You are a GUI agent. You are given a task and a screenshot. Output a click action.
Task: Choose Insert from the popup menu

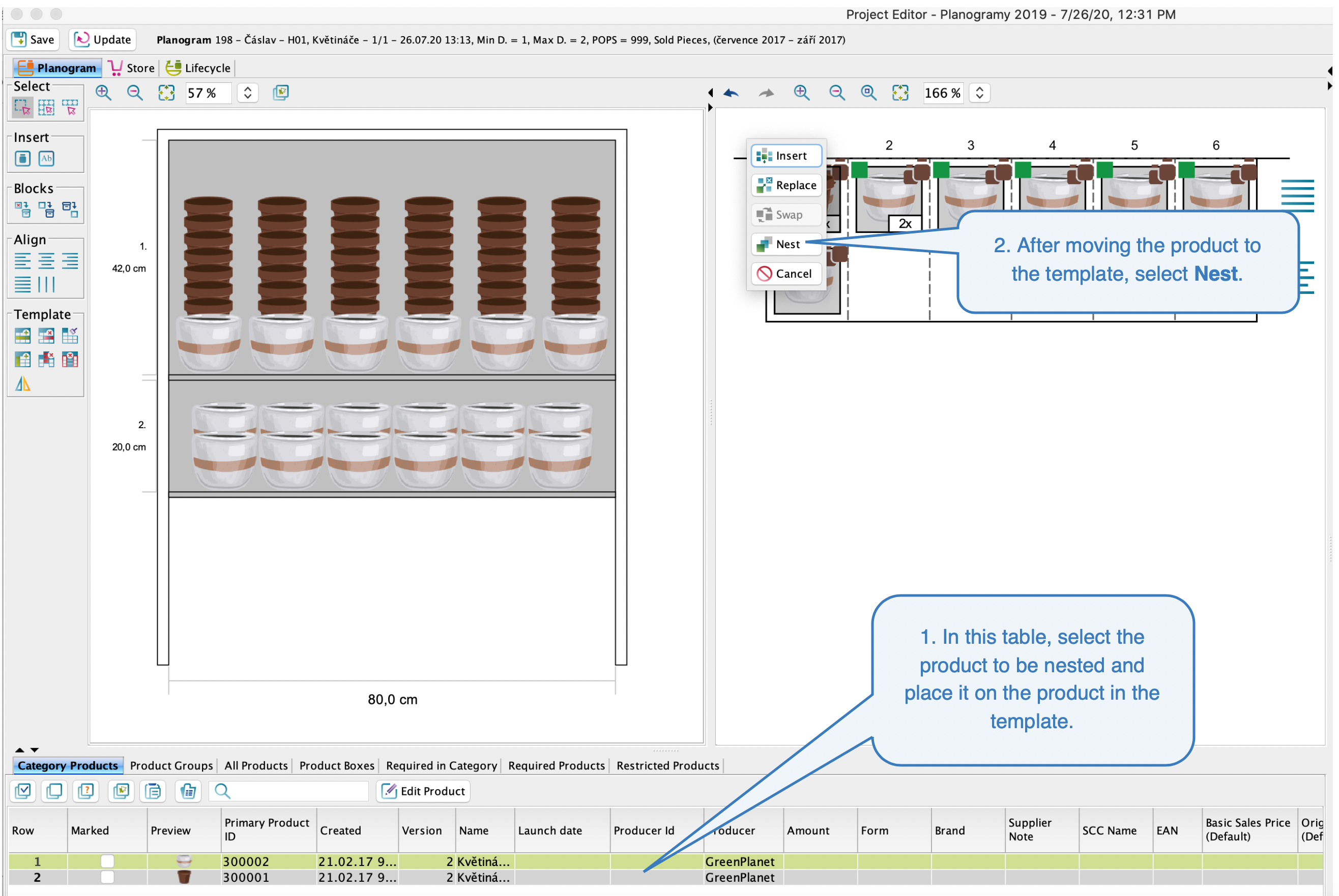click(x=787, y=156)
